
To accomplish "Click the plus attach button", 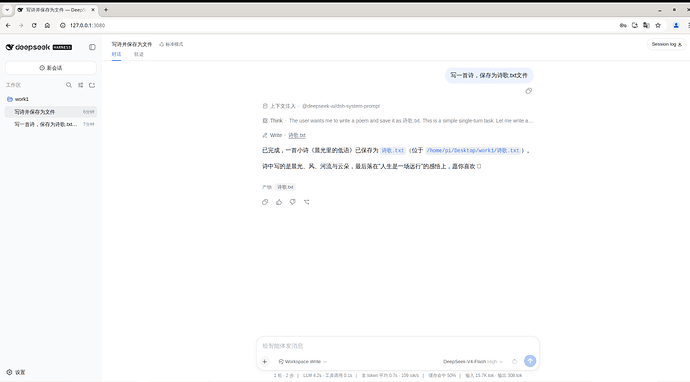I will 264,361.
